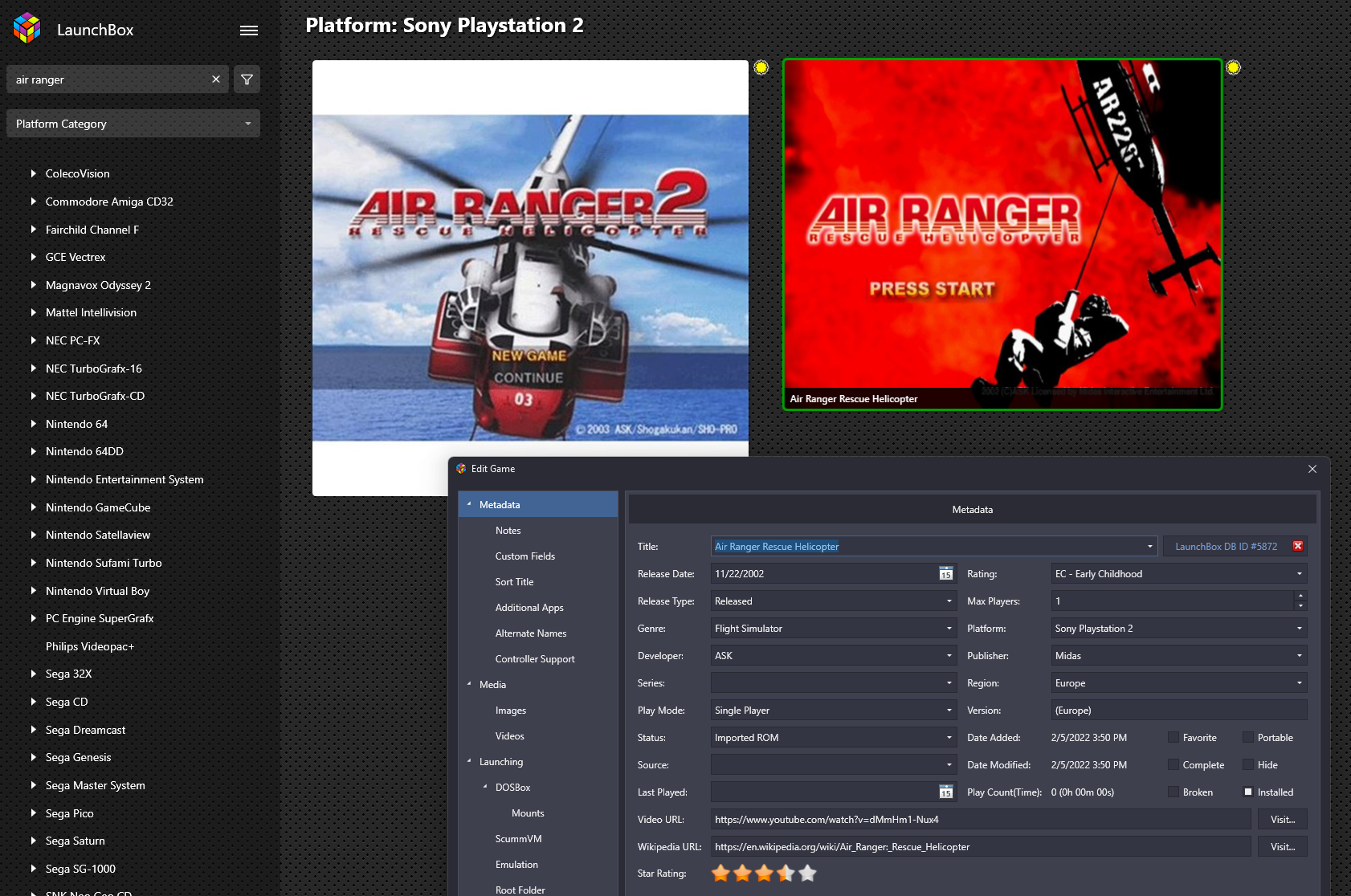Open the DOSBox Mounts section
Image resolution: width=1351 pixels, height=896 pixels.
(528, 813)
